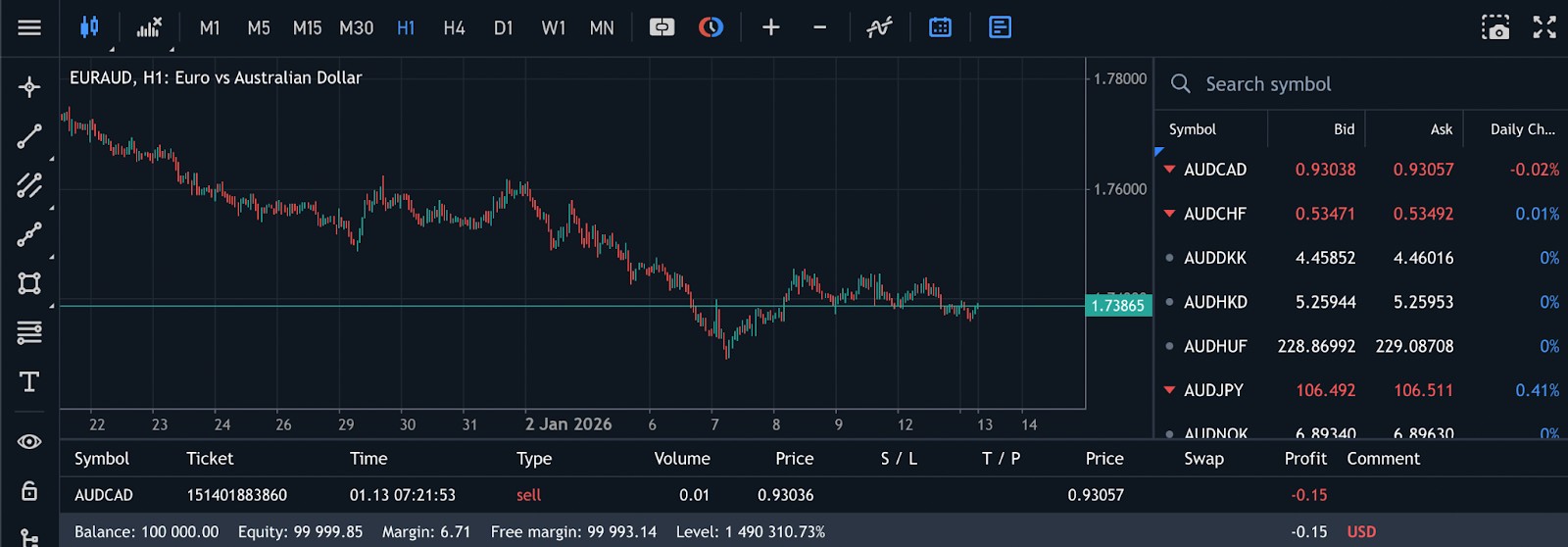1568x547 pixels.
Task: Click the Swap column header
Action: 1203,459
